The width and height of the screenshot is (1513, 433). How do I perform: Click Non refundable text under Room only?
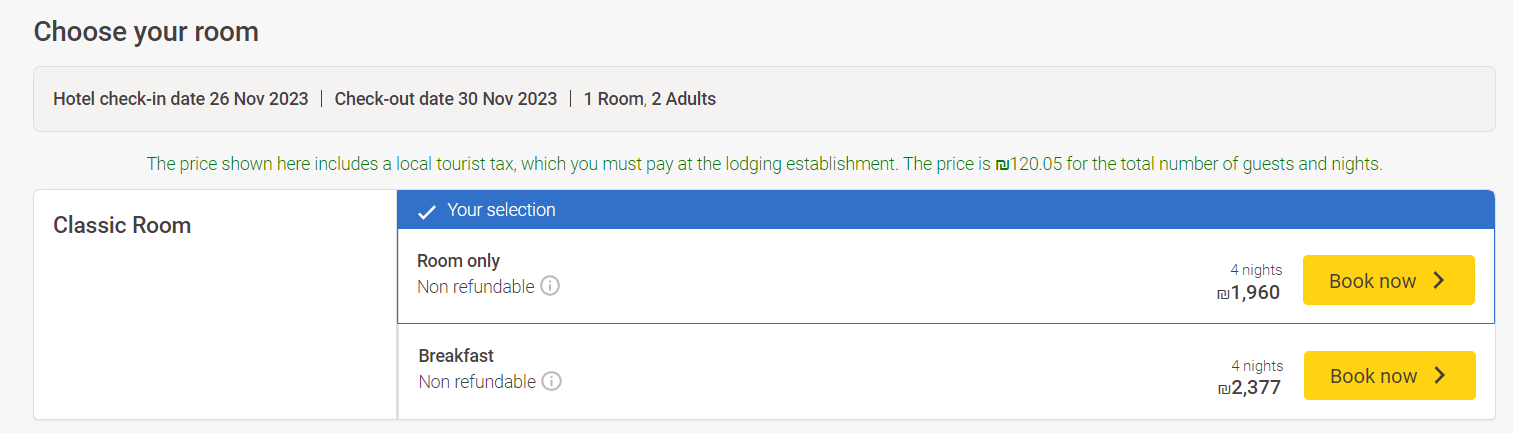coord(476,287)
